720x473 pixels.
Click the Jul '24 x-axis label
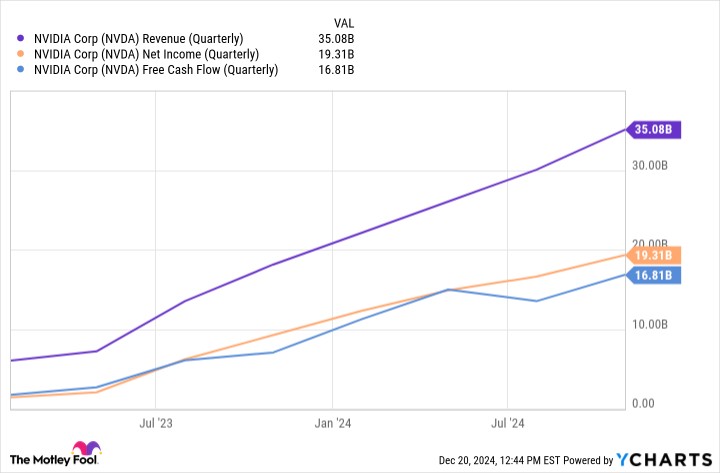click(x=507, y=423)
